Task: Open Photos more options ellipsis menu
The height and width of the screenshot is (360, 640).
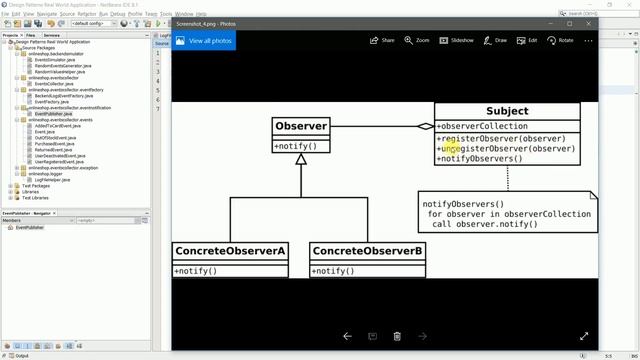Action: (588, 40)
